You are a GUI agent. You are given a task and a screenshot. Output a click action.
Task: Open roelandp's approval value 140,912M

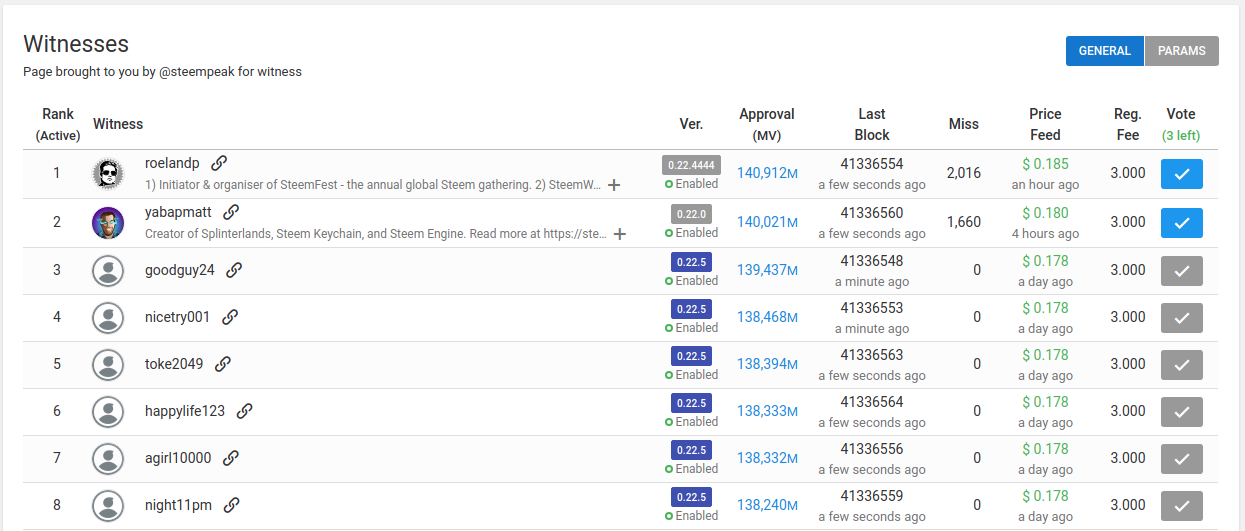(767, 173)
